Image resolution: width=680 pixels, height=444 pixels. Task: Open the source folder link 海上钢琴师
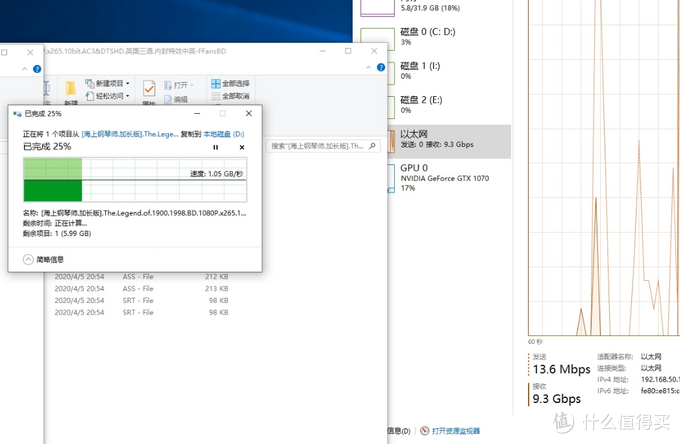[130, 134]
